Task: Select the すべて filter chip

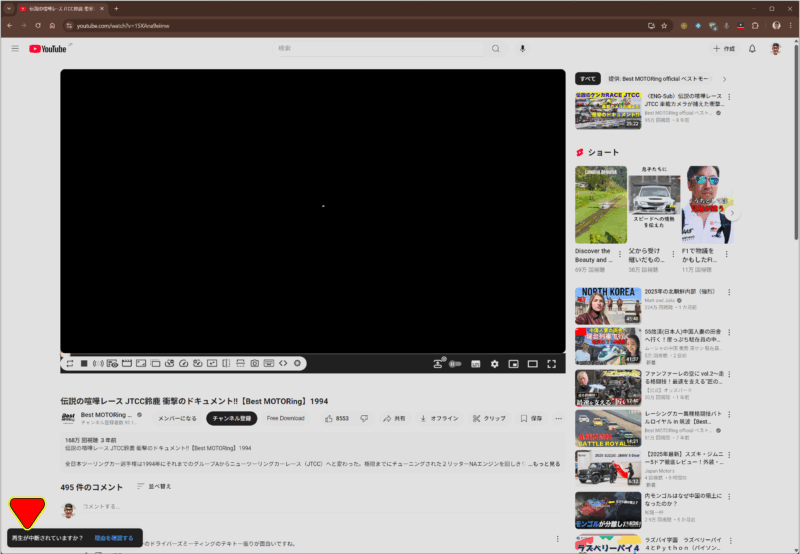Action: pyautogui.click(x=587, y=79)
